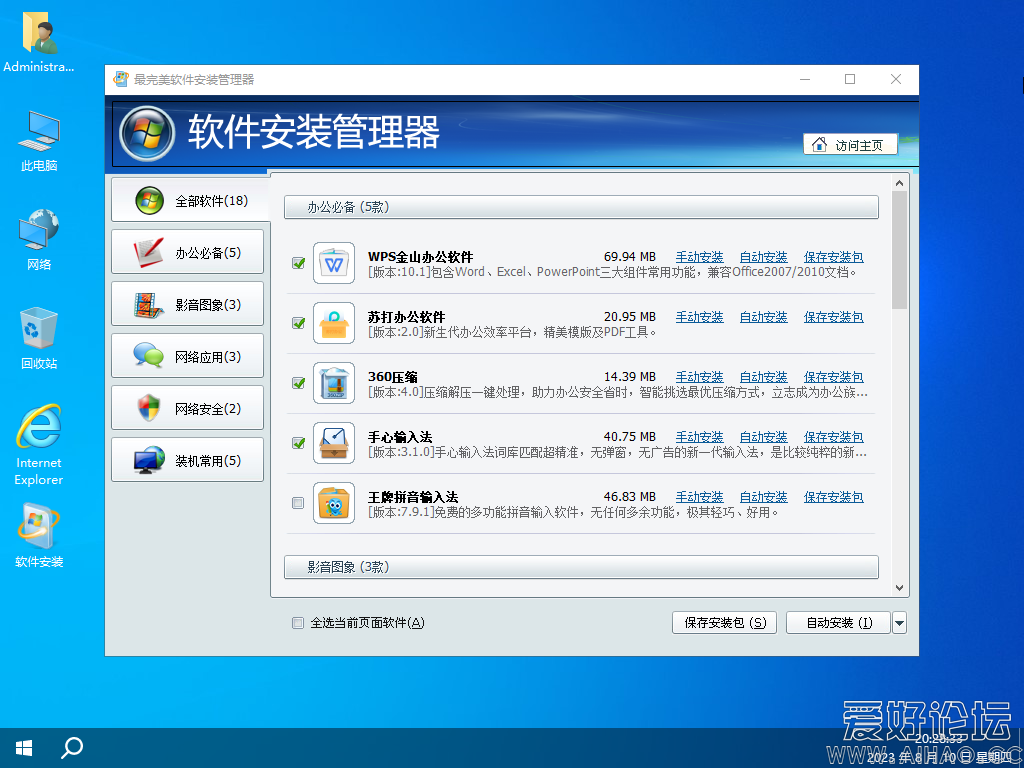Click the 苏打办公软件 app icon
The height and width of the screenshot is (768, 1024).
coord(334,323)
